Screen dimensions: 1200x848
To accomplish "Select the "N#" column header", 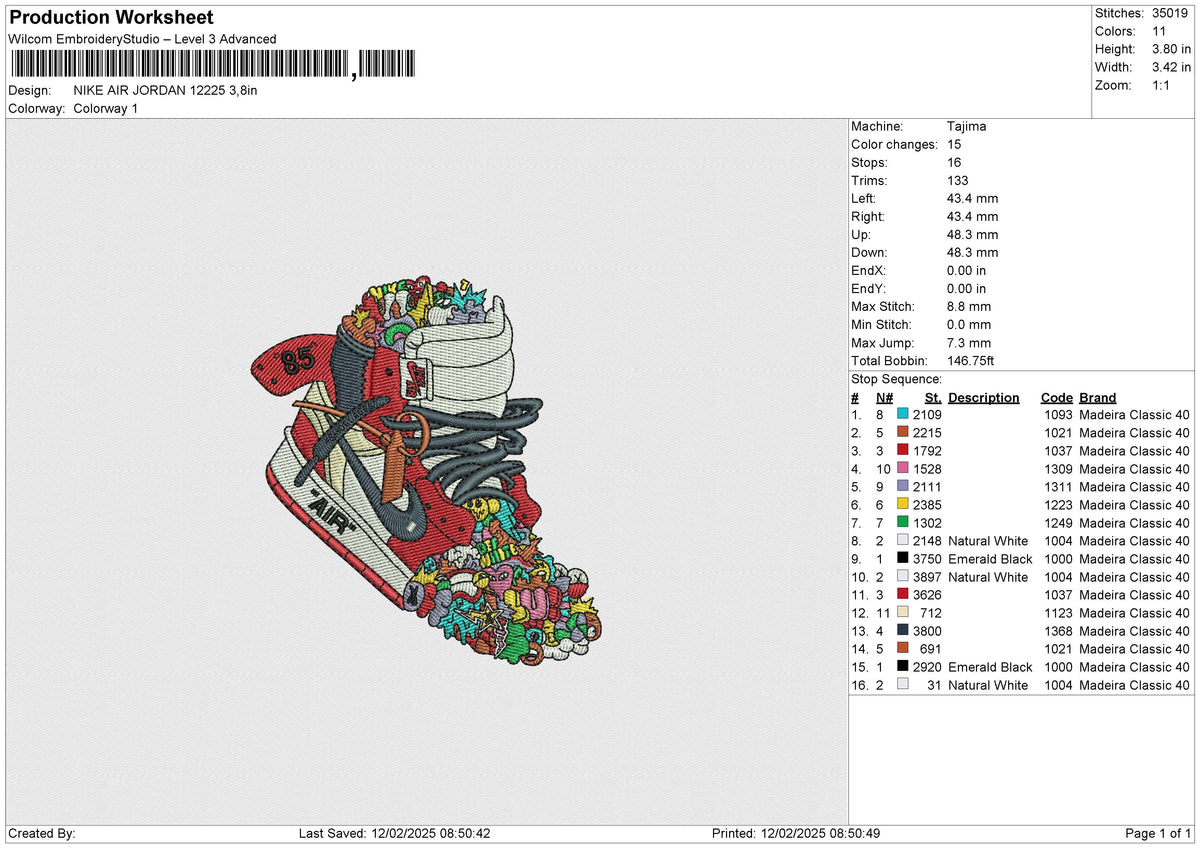I will [884, 397].
